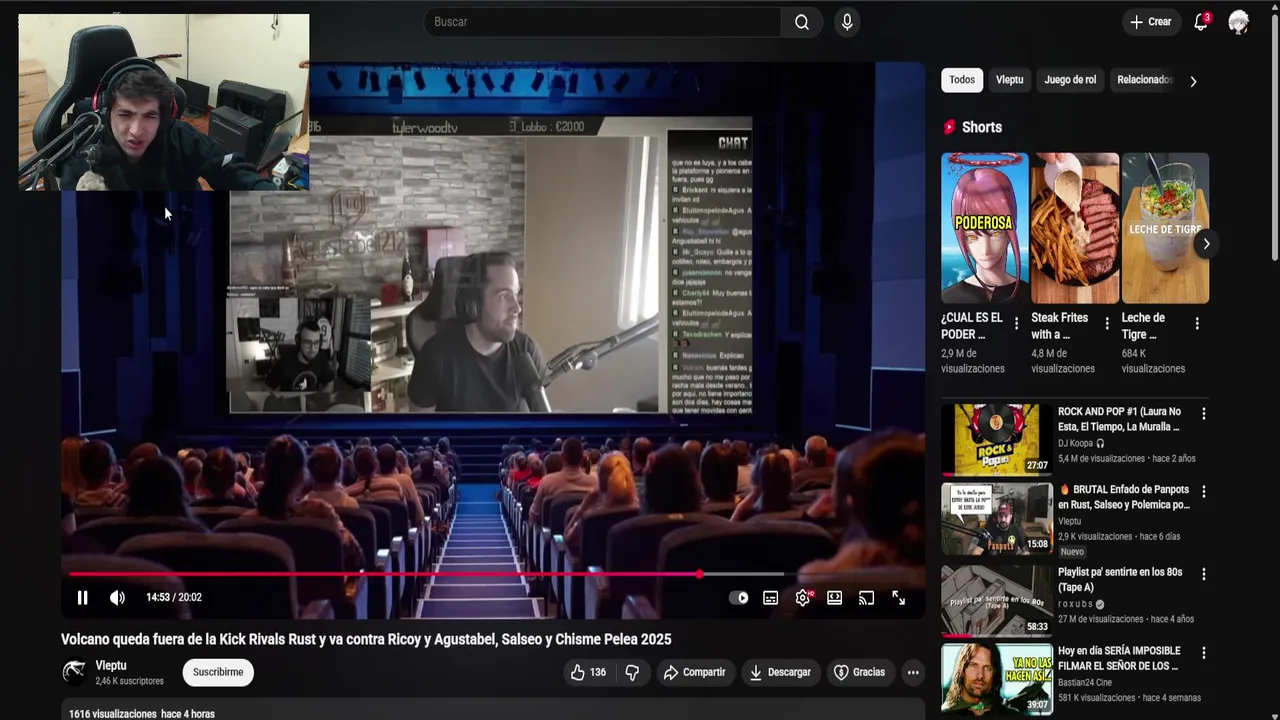
Task: Open notifications bell
Action: (1201, 22)
